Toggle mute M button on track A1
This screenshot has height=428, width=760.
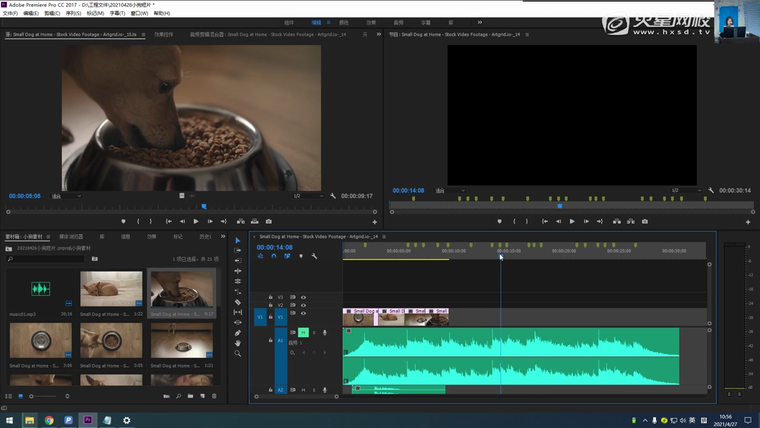[x=303, y=332]
